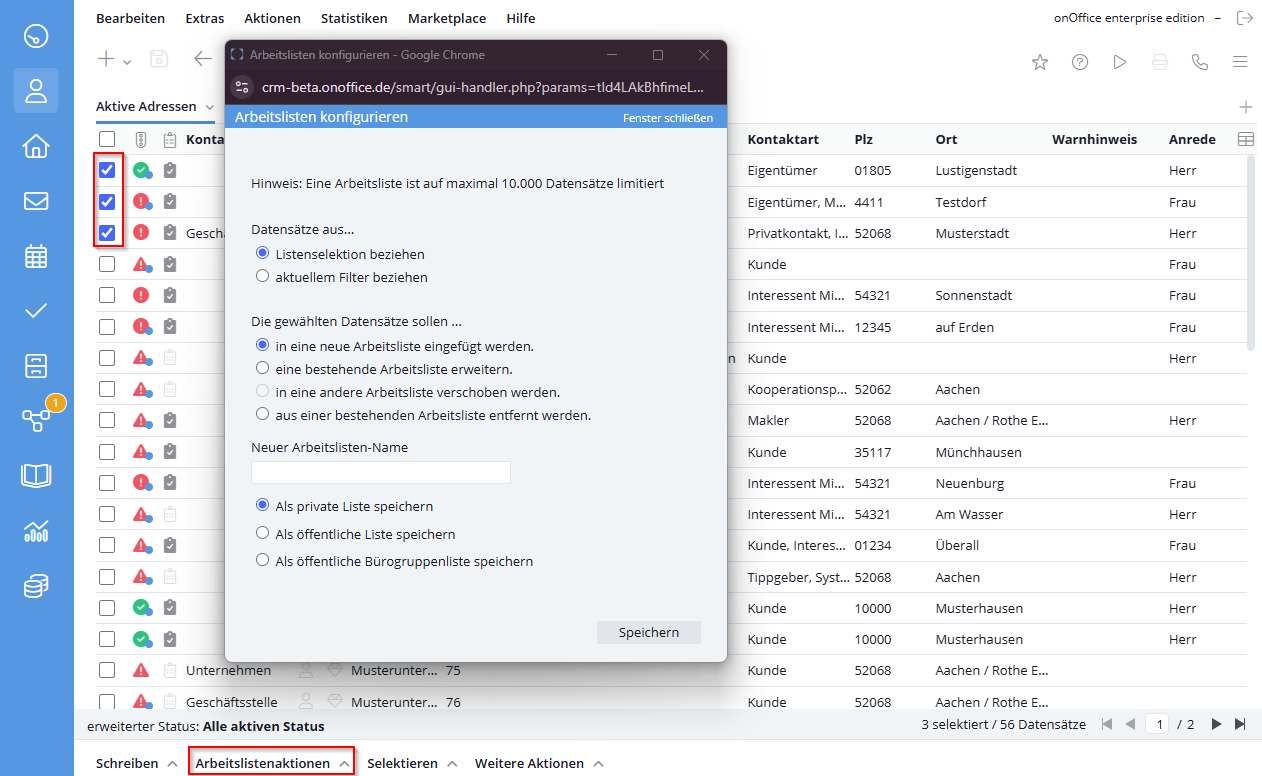The width and height of the screenshot is (1262, 776).
Task: Uncheck the checkbox of the Lustigenstadt row
Action: (107, 170)
